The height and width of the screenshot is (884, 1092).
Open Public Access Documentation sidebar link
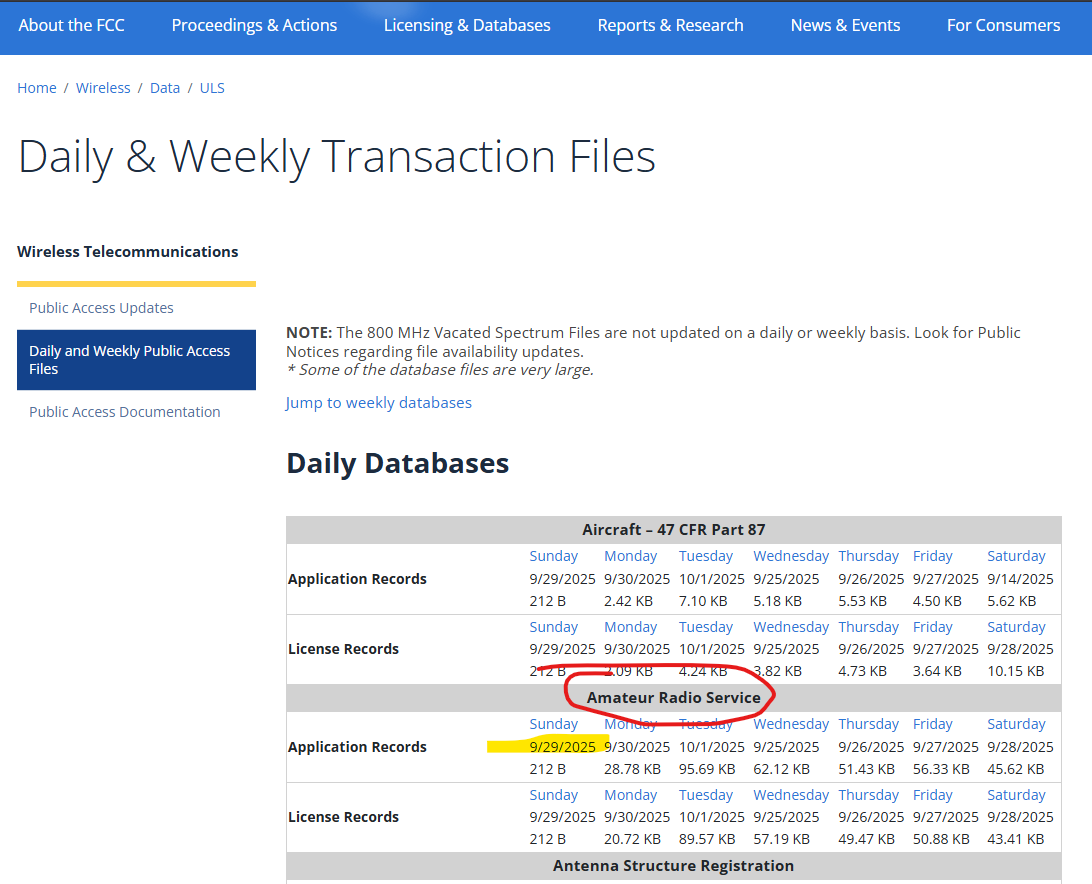point(125,412)
